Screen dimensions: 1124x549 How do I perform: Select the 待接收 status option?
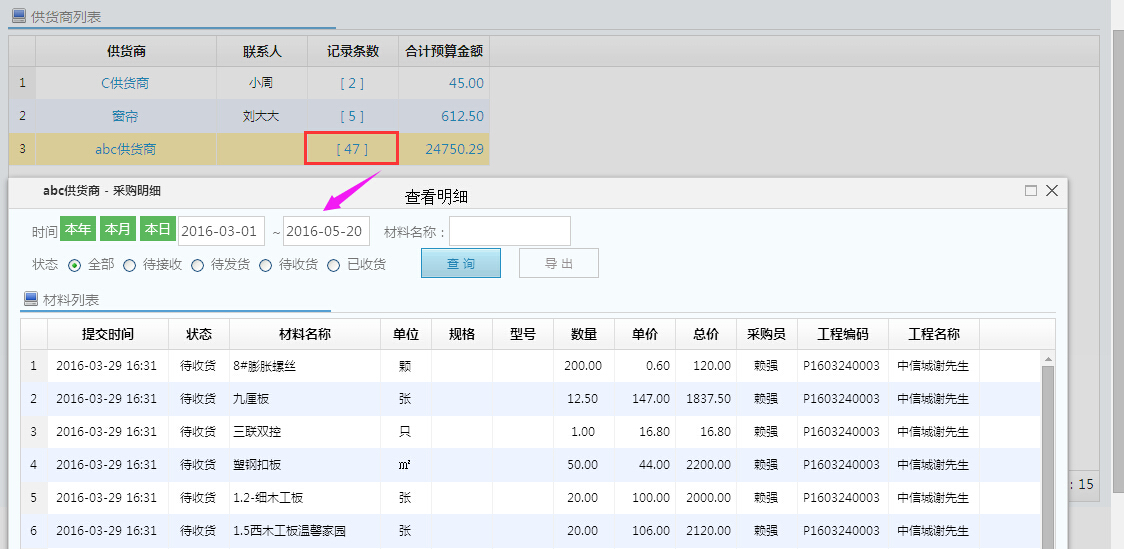[130, 265]
